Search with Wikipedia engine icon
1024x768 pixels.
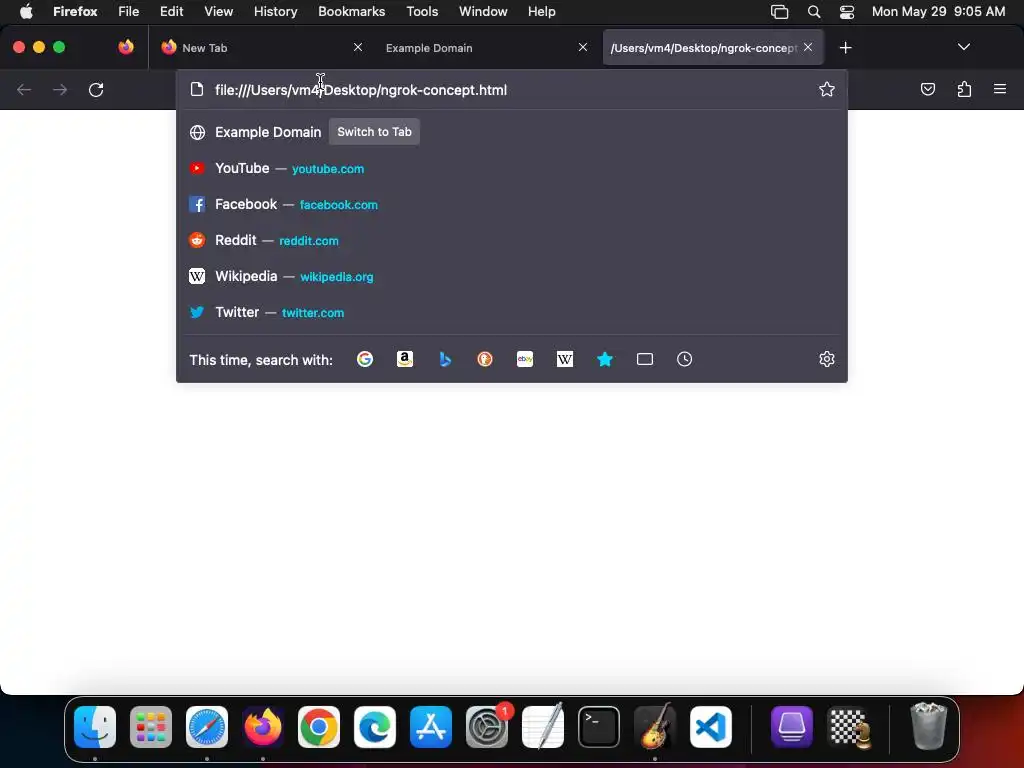[x=565, y=359]
